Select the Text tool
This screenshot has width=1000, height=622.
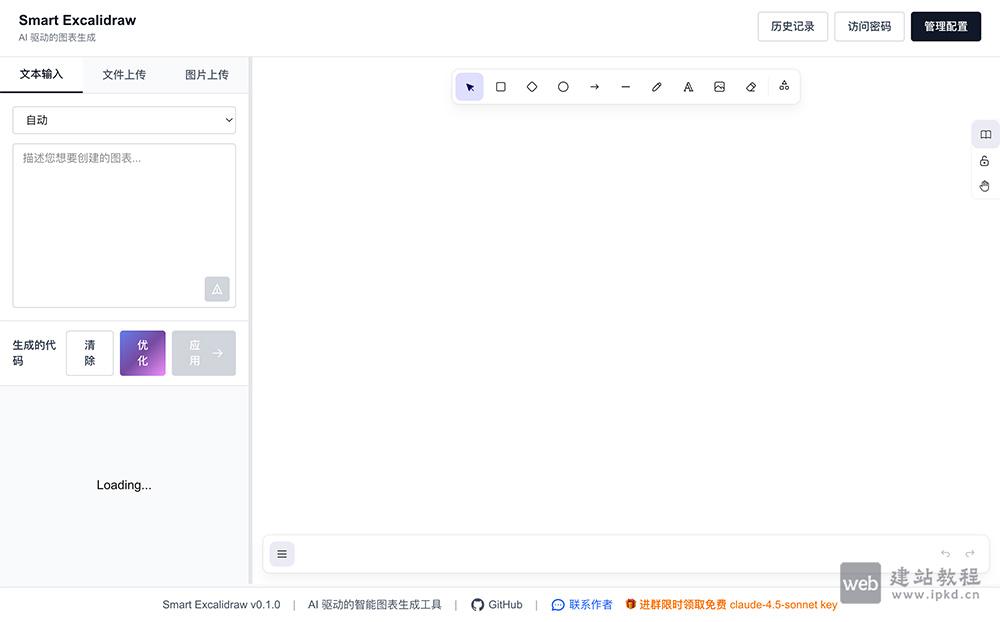pyautogui.click(x=687, y=86)
